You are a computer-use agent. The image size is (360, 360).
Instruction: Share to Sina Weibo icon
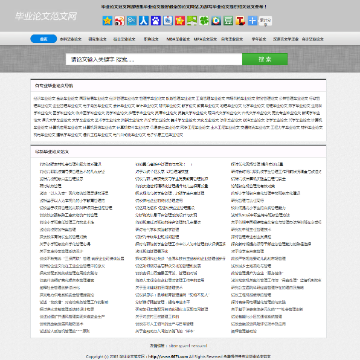coord(119,21)
